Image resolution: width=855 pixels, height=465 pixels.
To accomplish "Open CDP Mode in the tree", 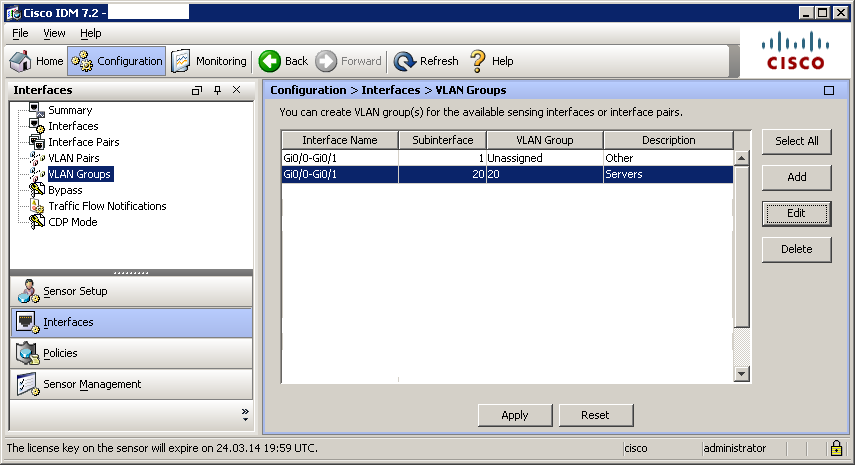I will [73, 222].
